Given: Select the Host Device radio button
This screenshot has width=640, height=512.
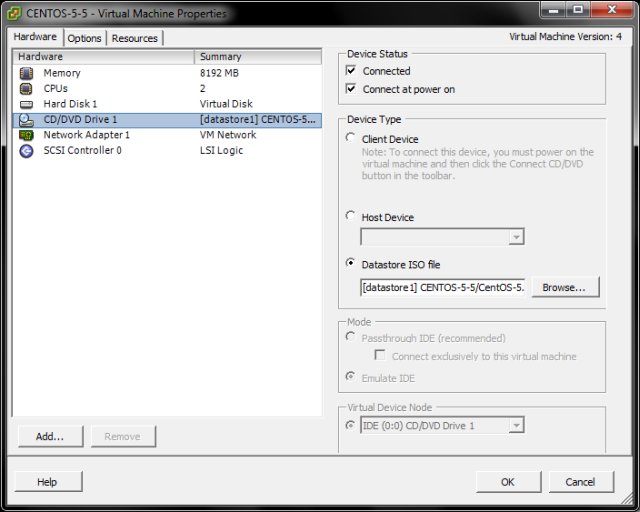Looking at the screenshot, I should click(350, 216).
